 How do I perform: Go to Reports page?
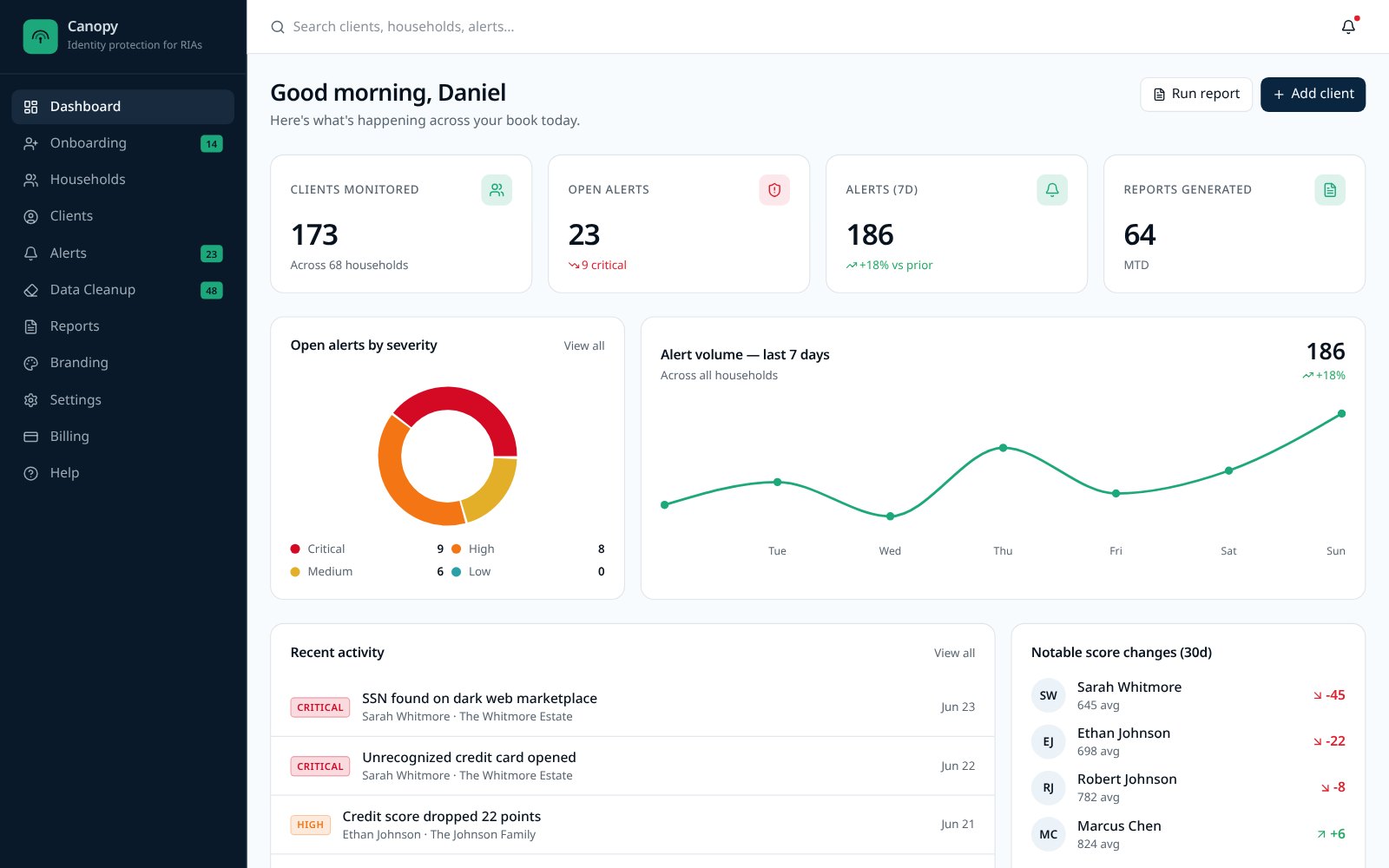point(123,326)
